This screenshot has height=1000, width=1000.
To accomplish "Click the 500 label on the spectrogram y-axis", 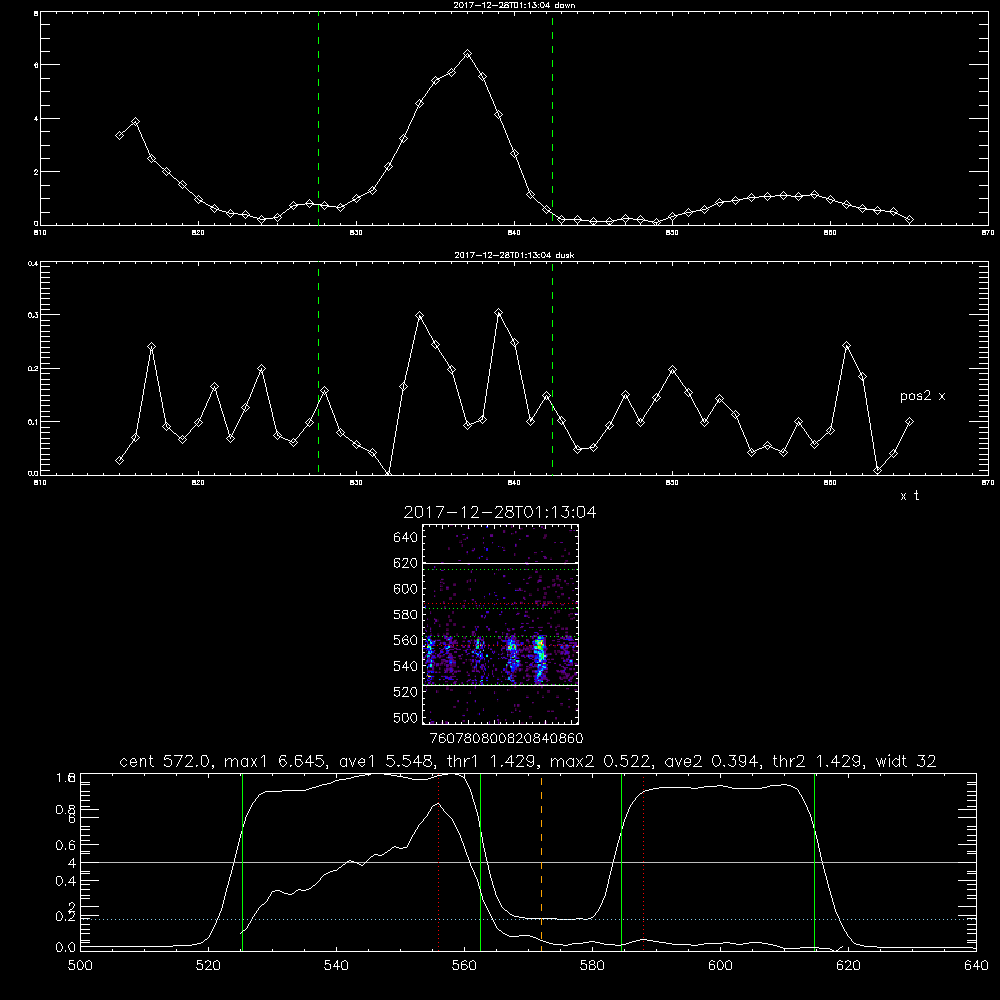I will pos(406,717).
